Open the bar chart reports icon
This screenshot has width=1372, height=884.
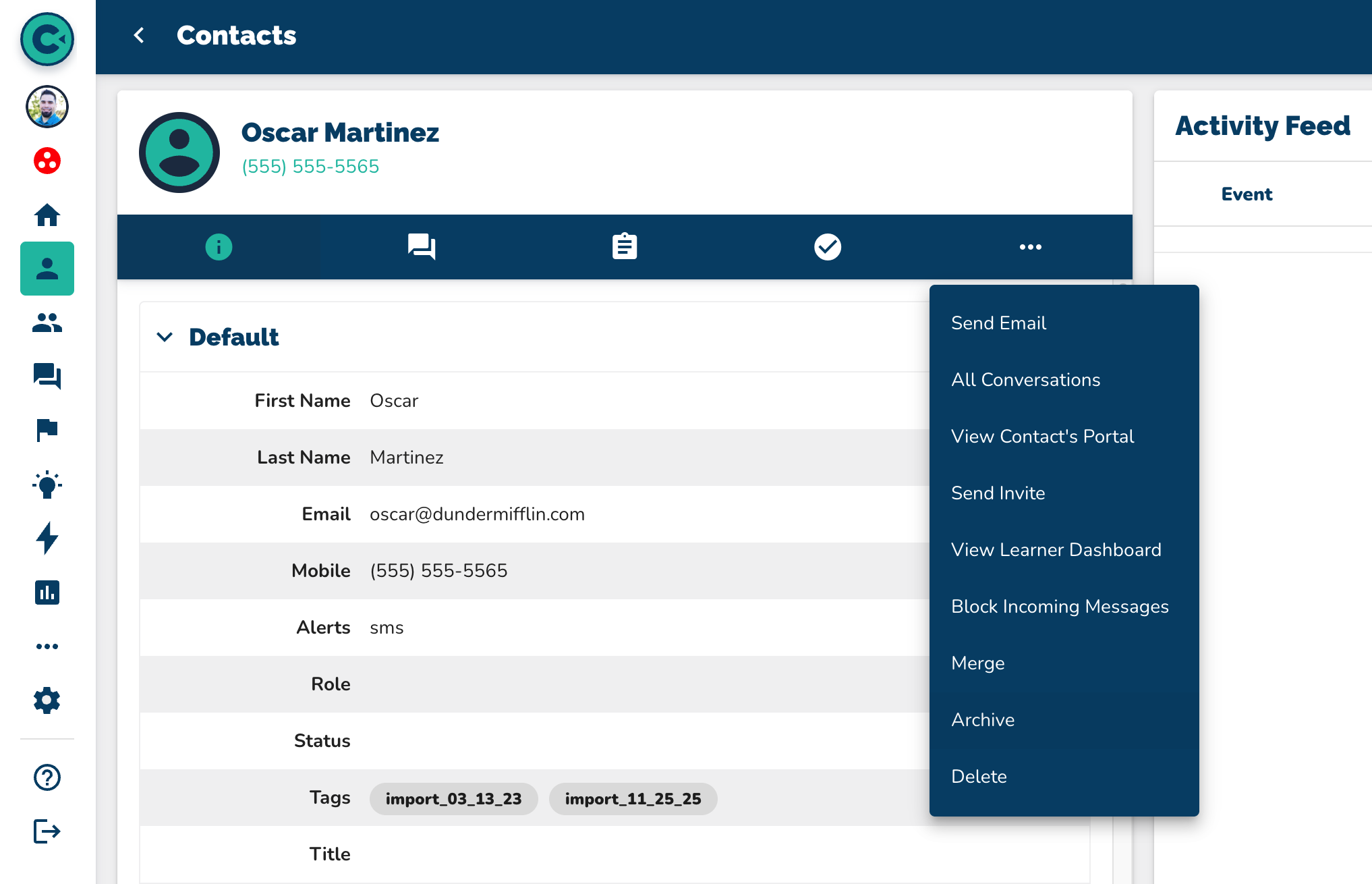pos(47,592)
